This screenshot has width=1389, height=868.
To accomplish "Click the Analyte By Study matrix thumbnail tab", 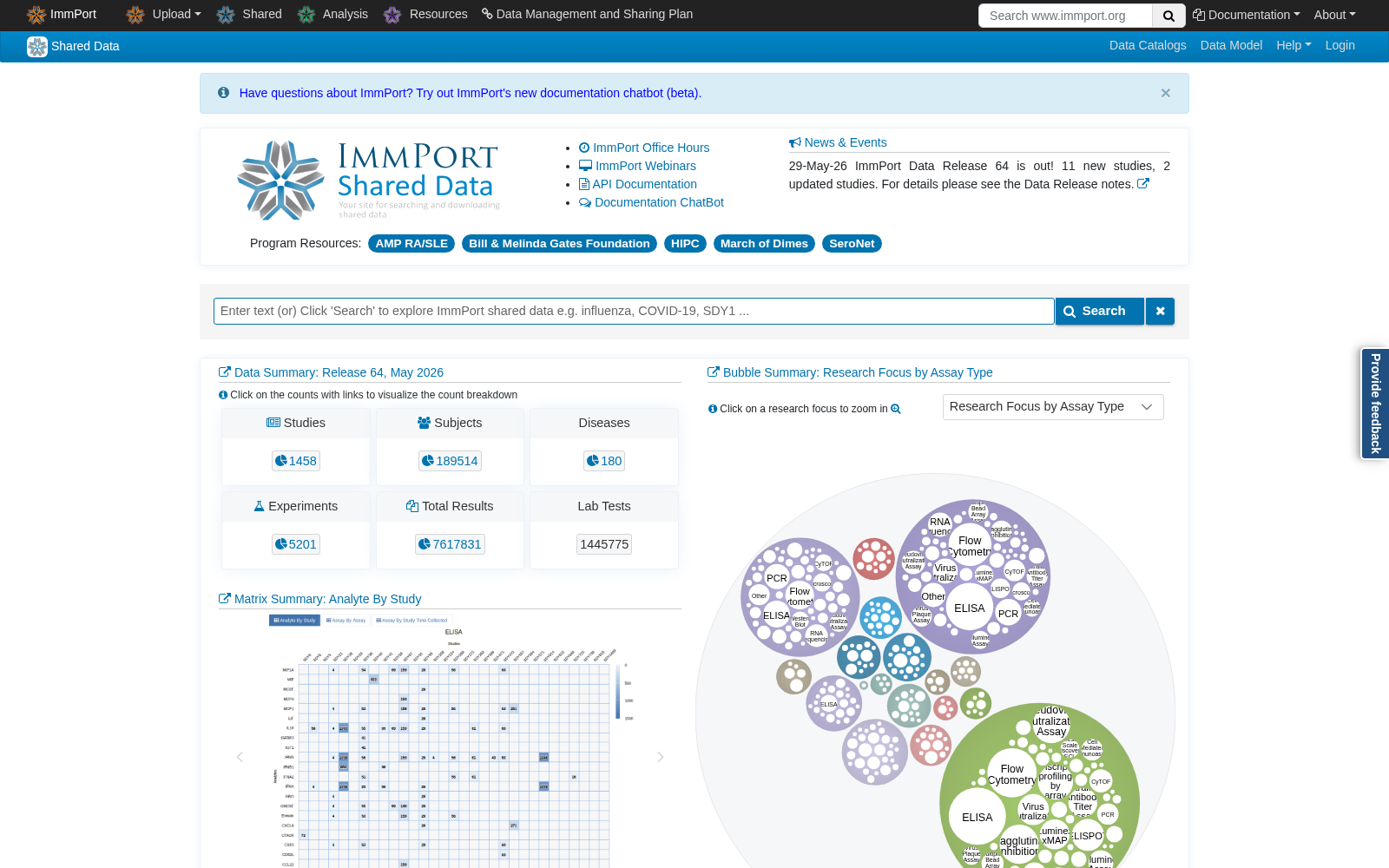I will (295, 620).
